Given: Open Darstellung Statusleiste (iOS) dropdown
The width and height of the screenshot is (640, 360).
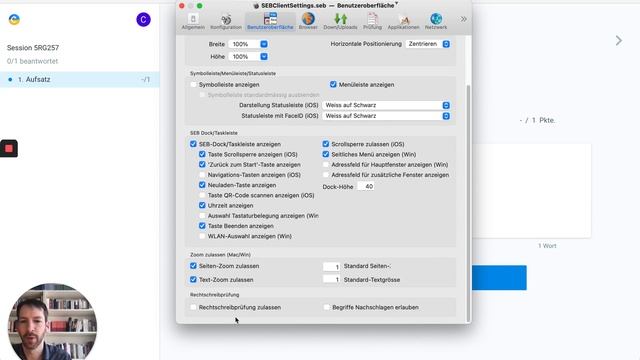Looking at the screenshot, I should [386, 105].
